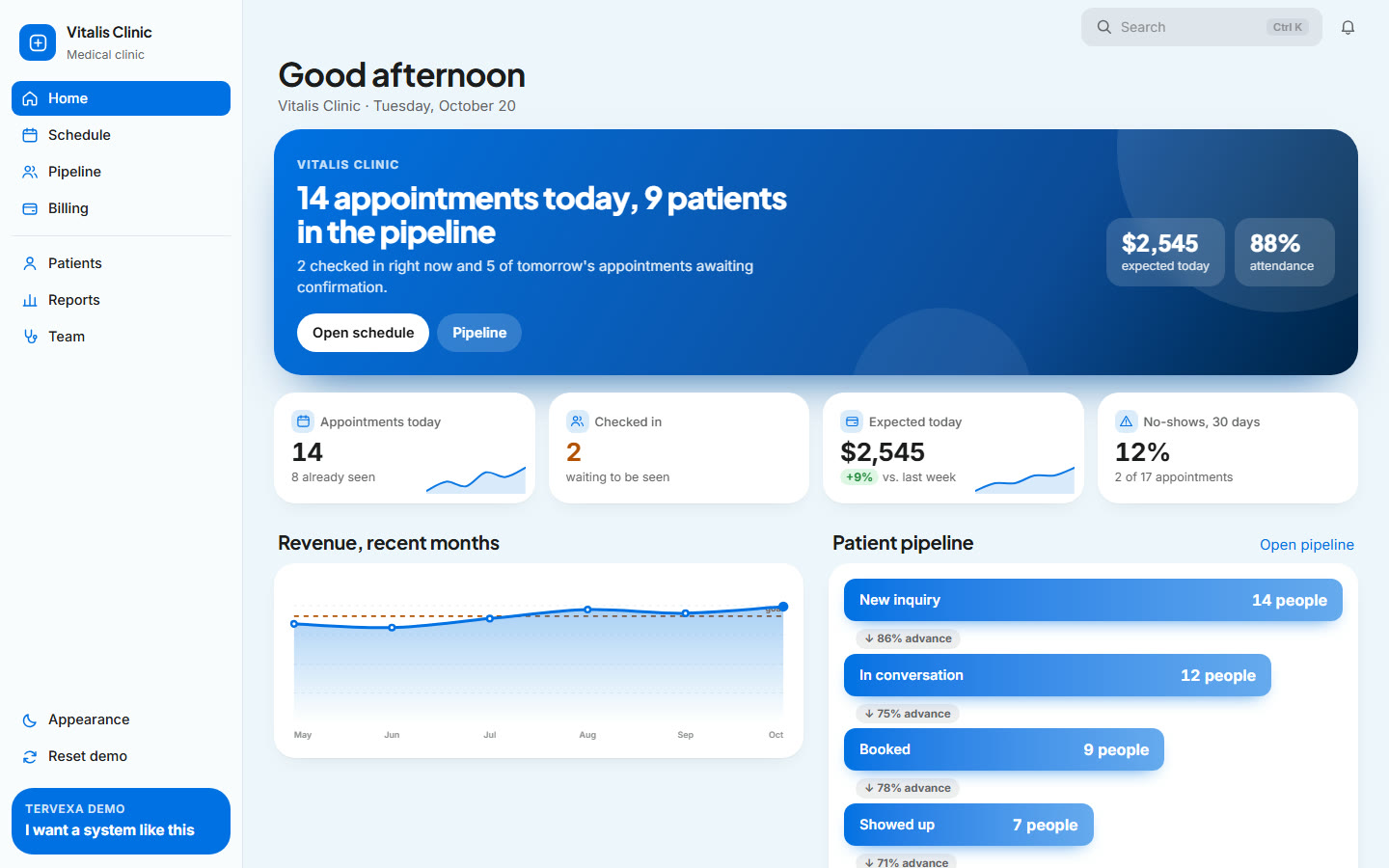Click the Appointments today calendar icon
The height and width of the screenshot is (868, 1389).
coord(303,421)
